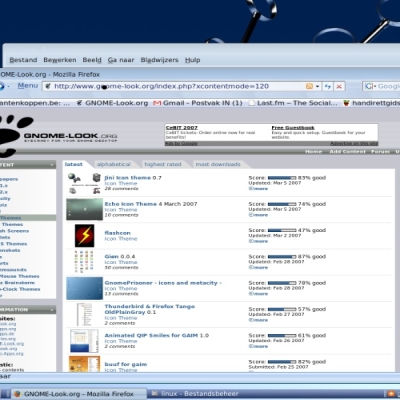
Task: Click the red stop loading icon
Action: (339, 86)
